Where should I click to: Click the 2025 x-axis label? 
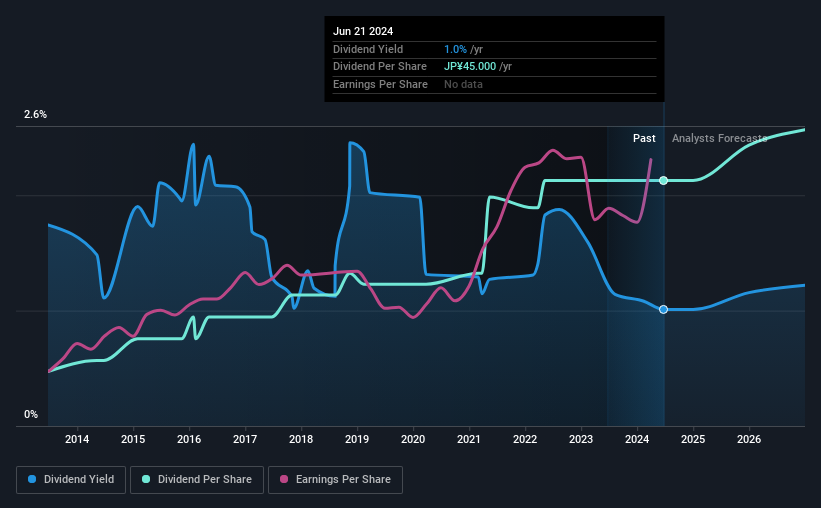click(x=693, y=439)
